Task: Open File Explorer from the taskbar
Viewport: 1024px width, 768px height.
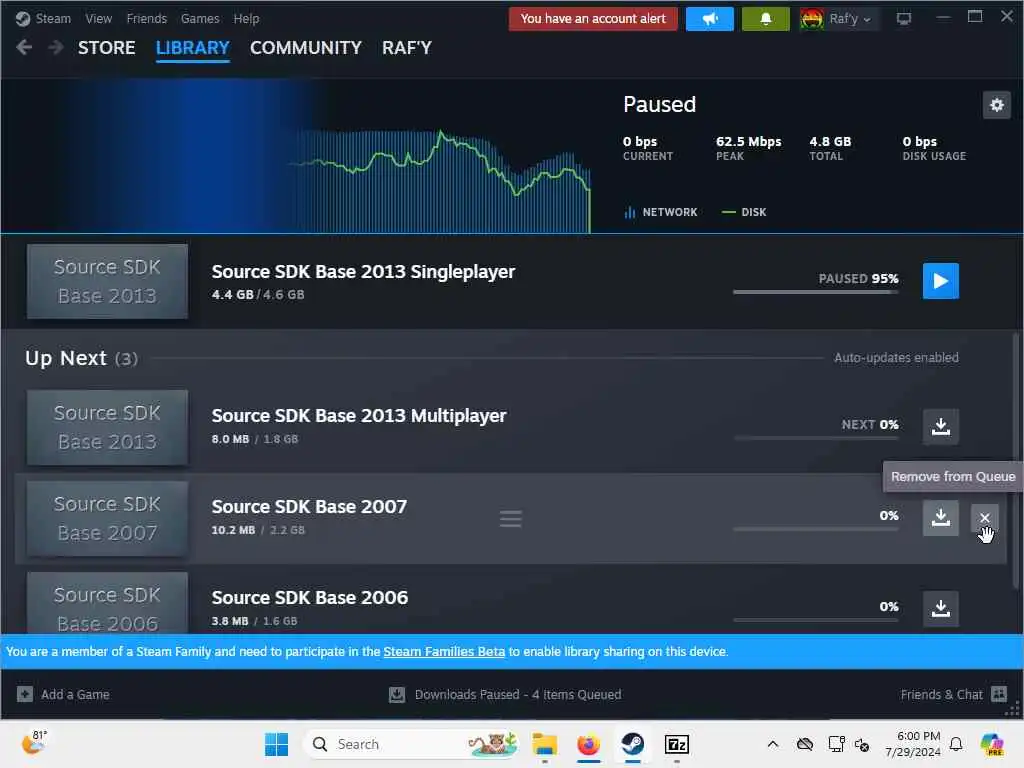Action: coord(544,744)
